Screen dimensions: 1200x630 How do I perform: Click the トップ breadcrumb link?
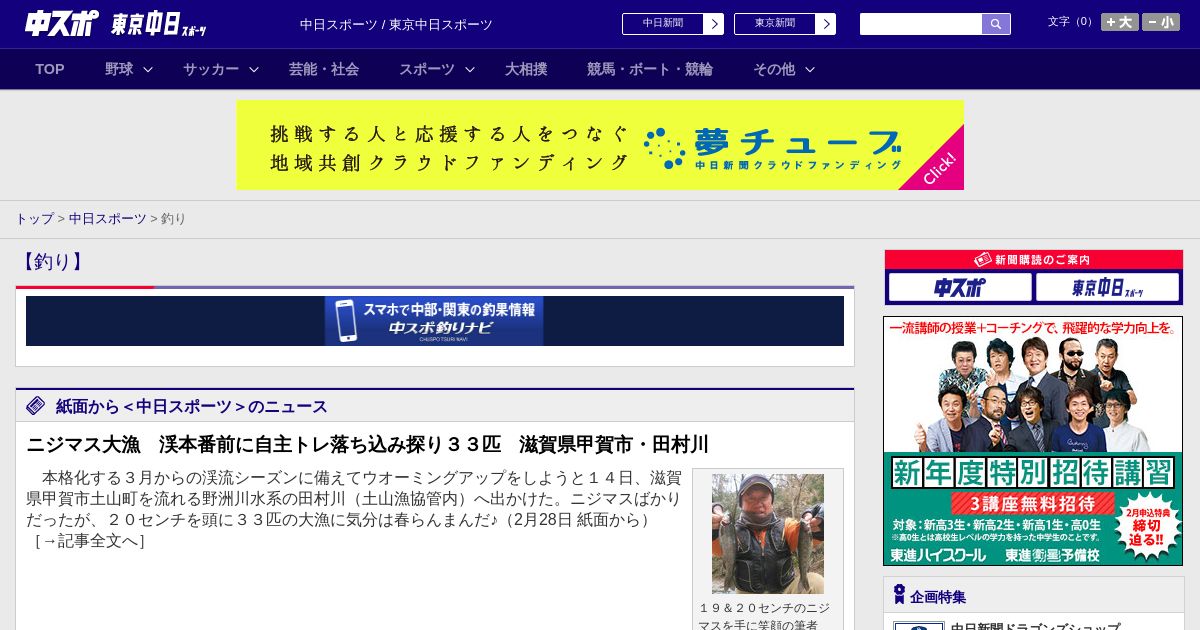coord(34,218)
